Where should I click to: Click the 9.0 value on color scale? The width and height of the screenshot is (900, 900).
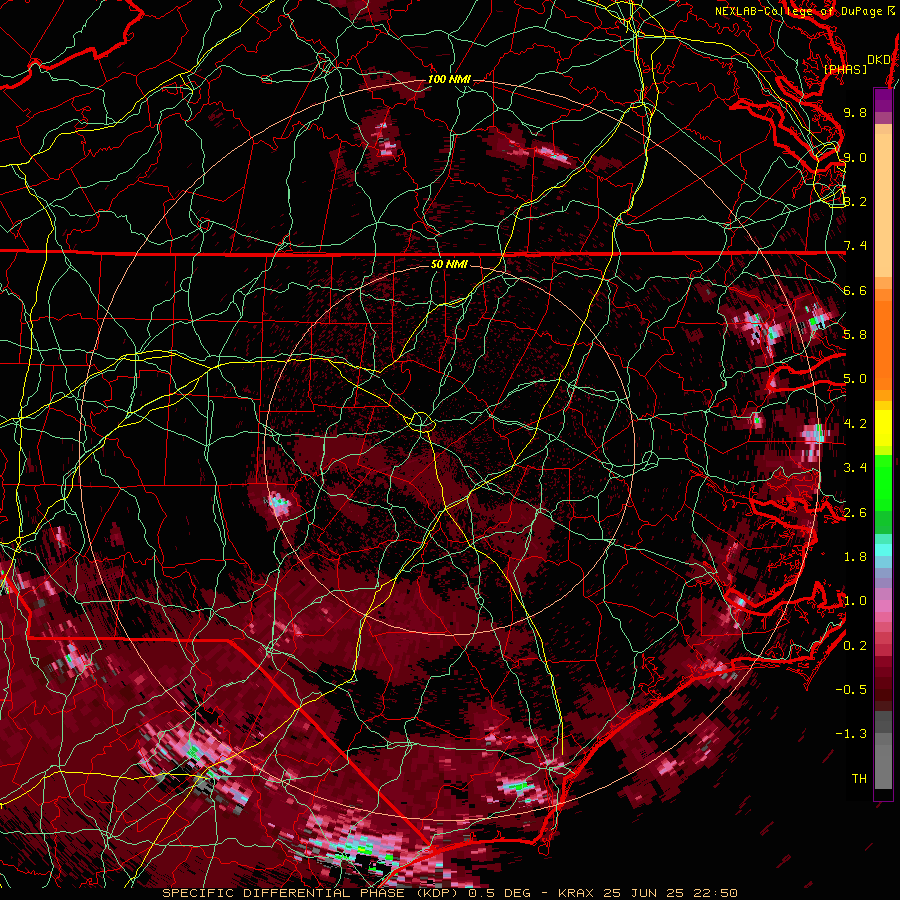(x=855, y=157)
